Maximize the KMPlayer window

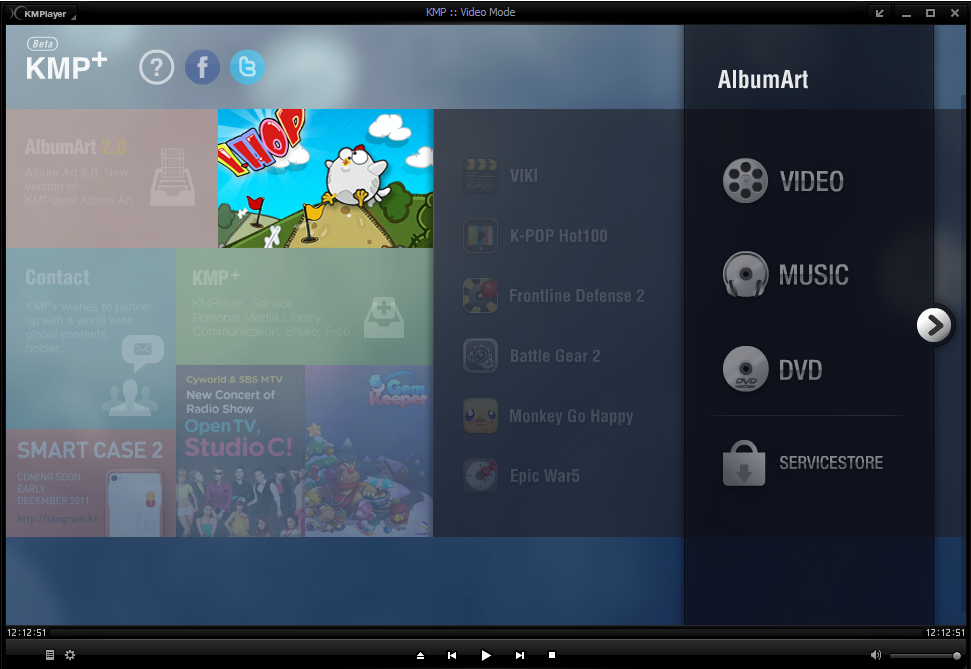point(930,13)
